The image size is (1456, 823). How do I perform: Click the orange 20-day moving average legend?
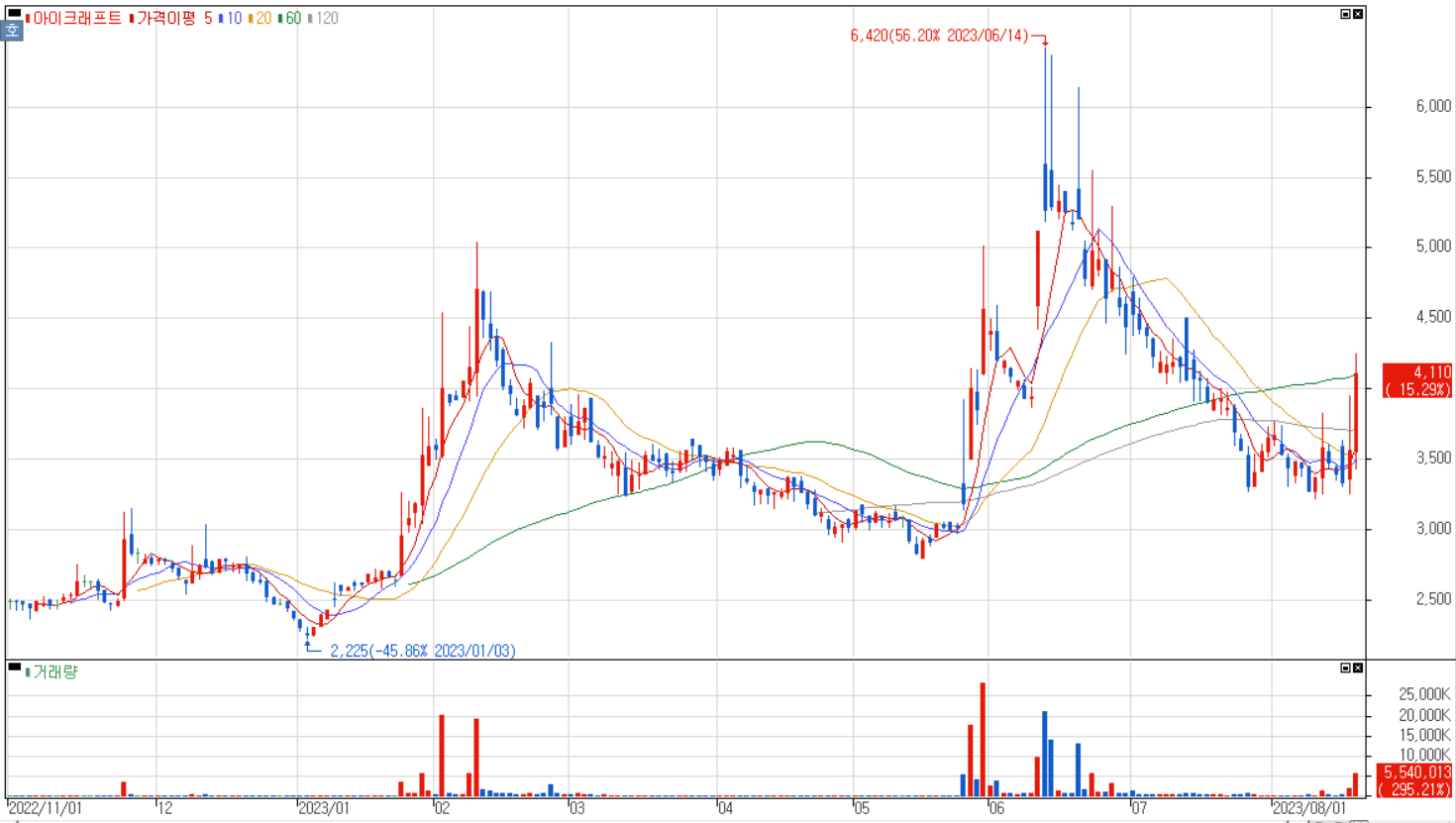(260, 18)
